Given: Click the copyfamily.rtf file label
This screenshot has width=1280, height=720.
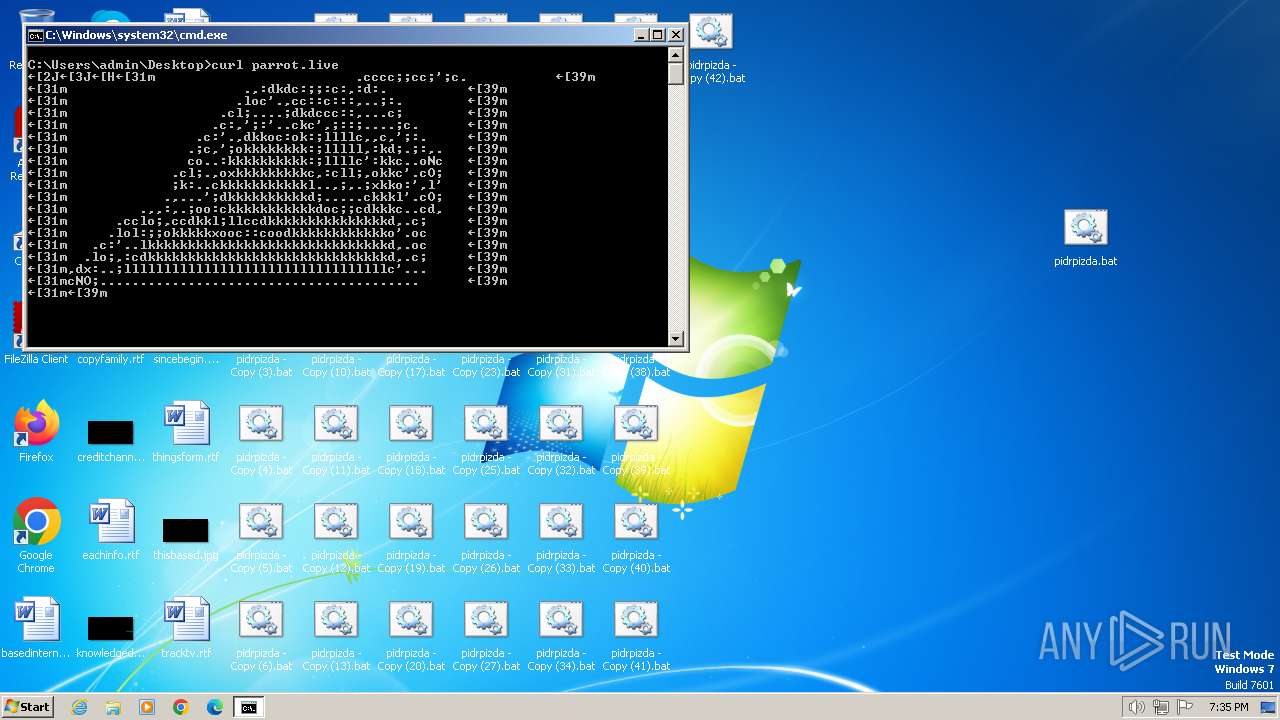Looking at the screenshot, I should (111, 359).
